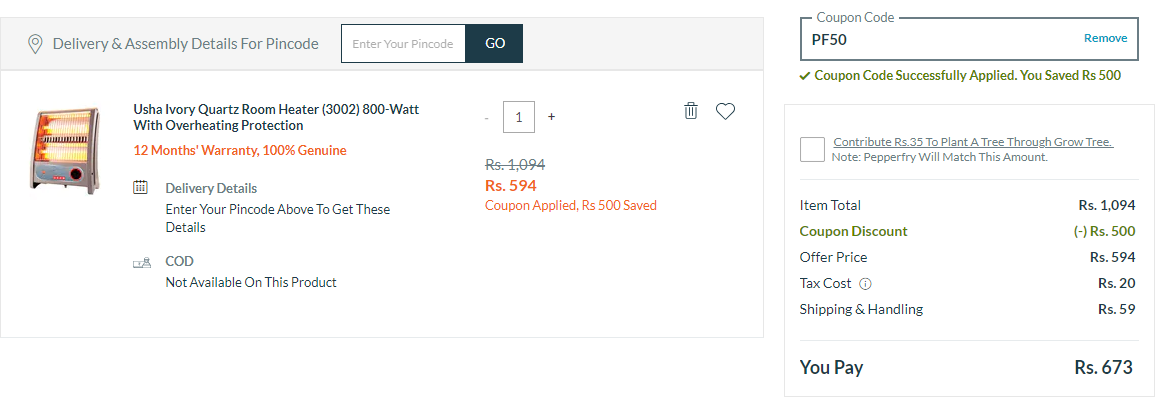This screenshot has width=1166, height=404.
Task: Decrease quantity with the minus button
Action: [486, 118]
